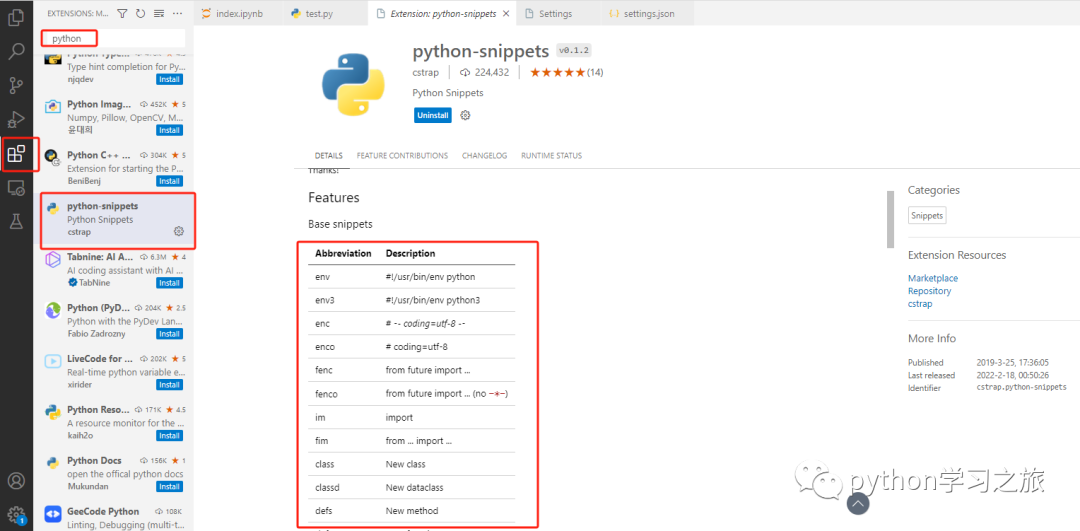The width and height of the screenshot is (1080, 531).
Task: Select Tabnine: AI extension list item
Action: coord(114,270)
